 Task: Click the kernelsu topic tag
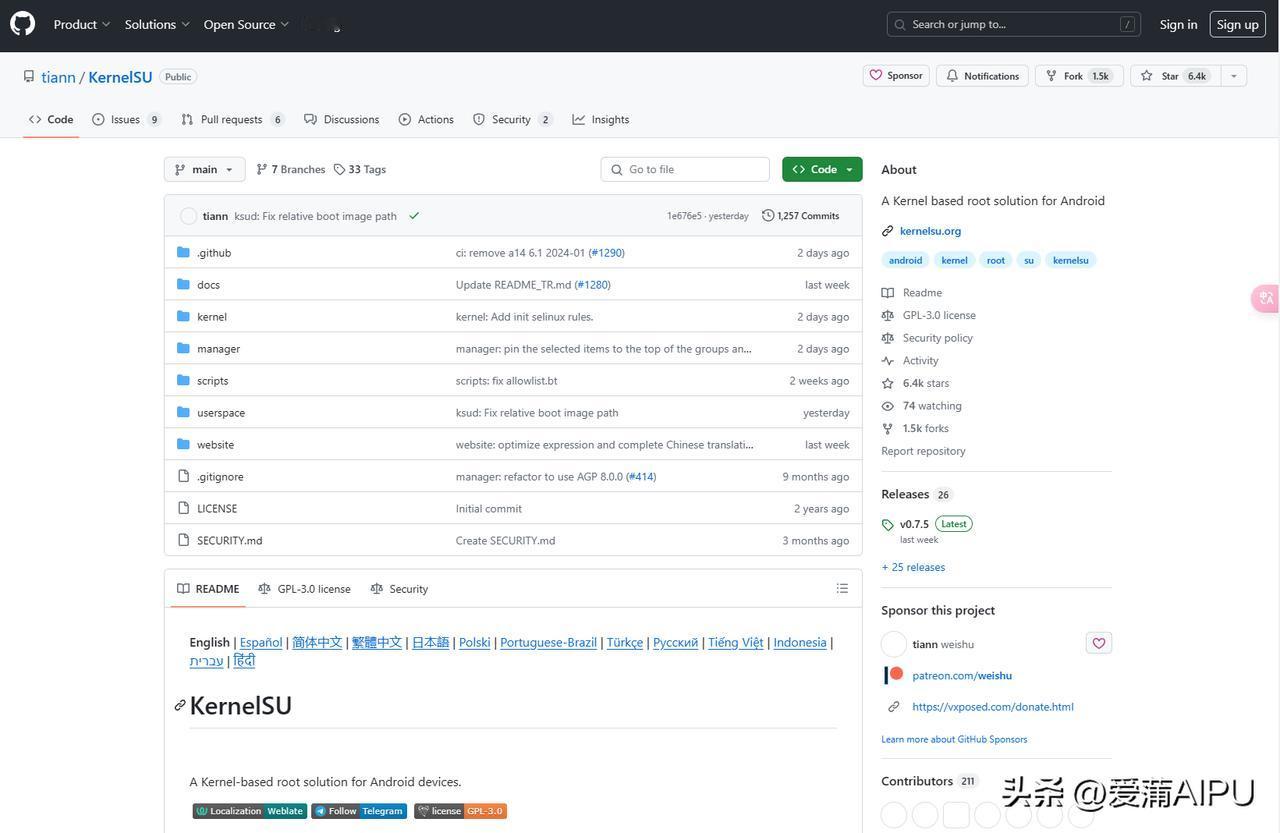click(1070, 260)
